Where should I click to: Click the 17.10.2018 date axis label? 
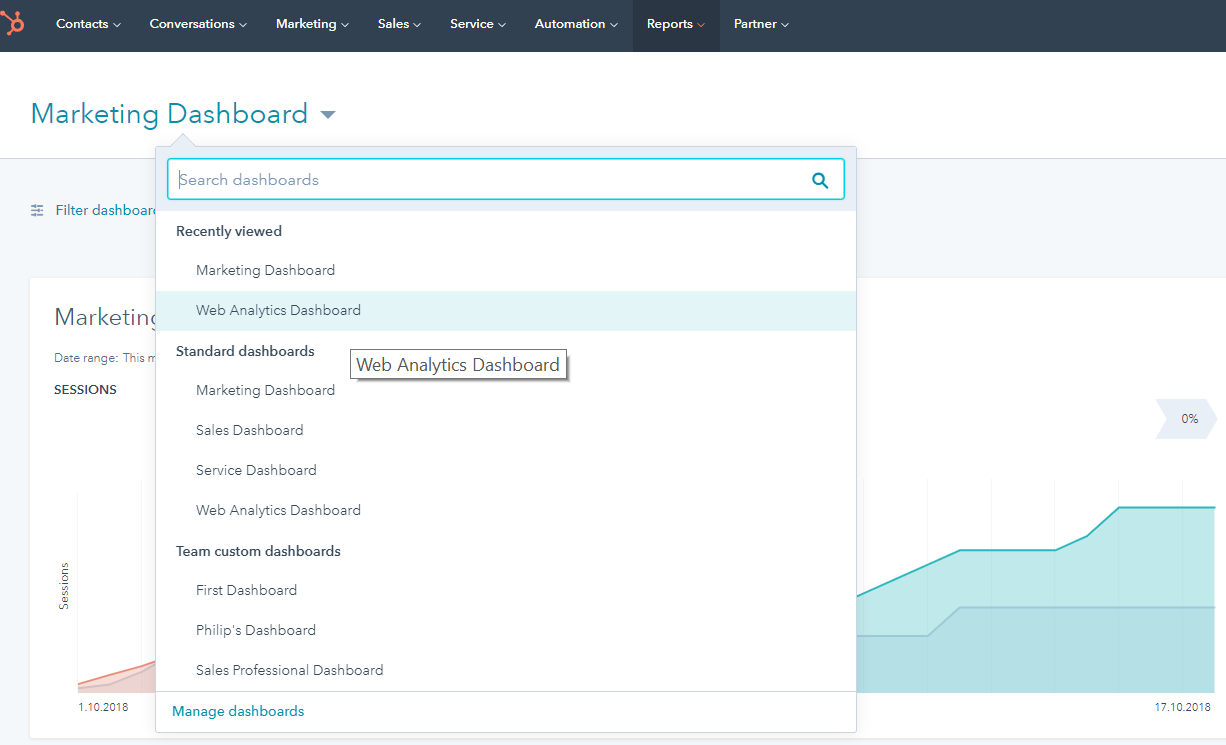pyautogui.click(x=1183, y=707)
